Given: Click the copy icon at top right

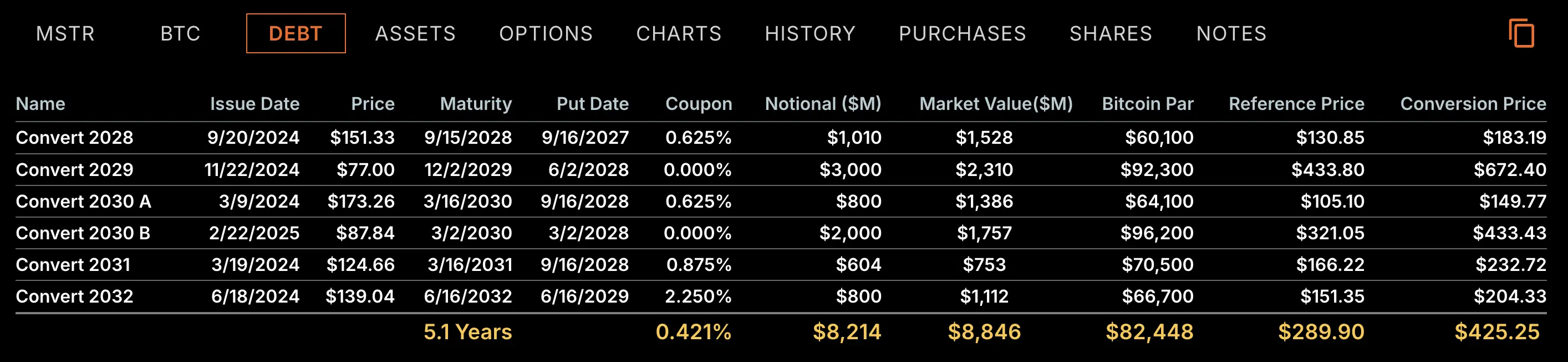Looking at the screenshot, I should [1521, 33].
